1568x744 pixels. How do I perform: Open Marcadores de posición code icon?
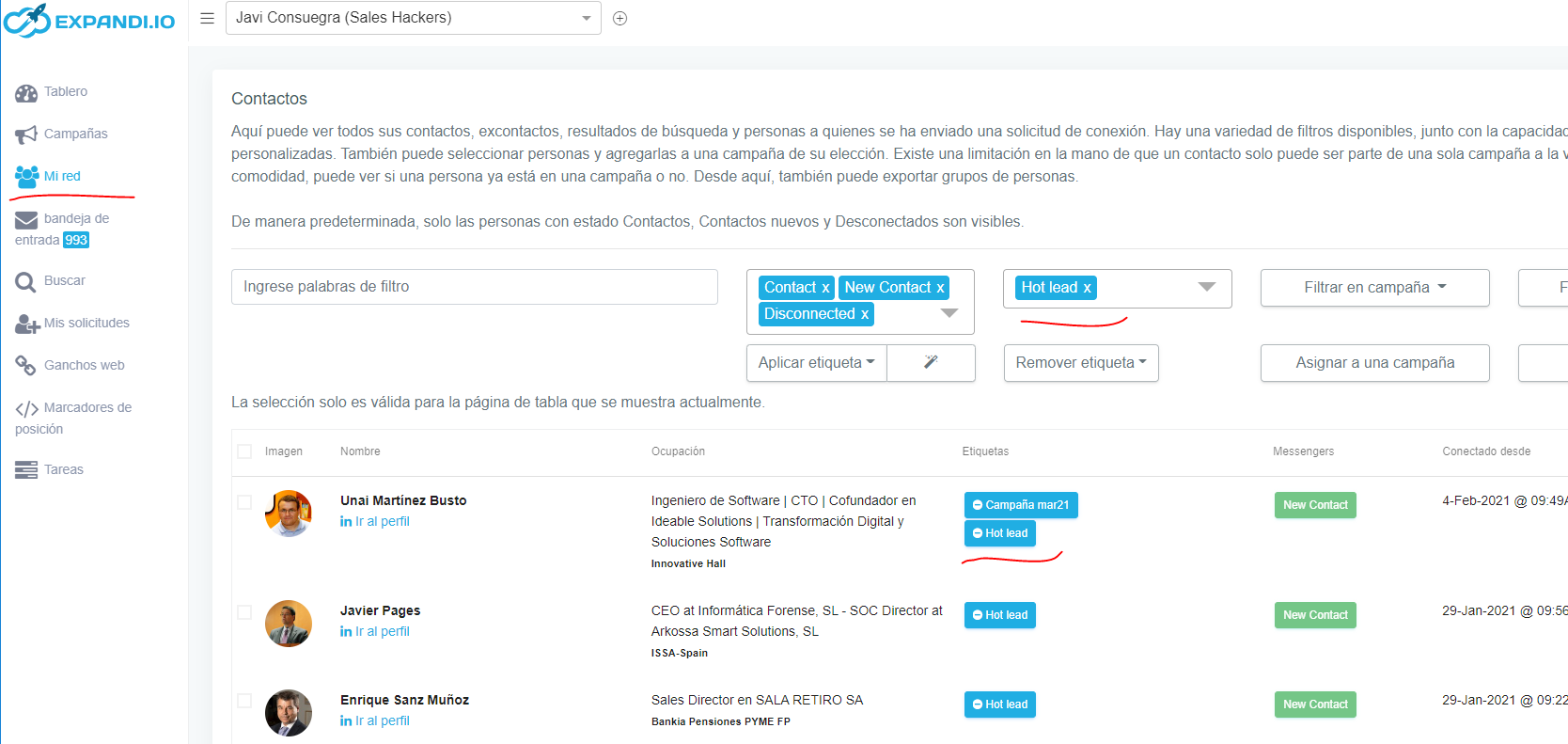26,408
